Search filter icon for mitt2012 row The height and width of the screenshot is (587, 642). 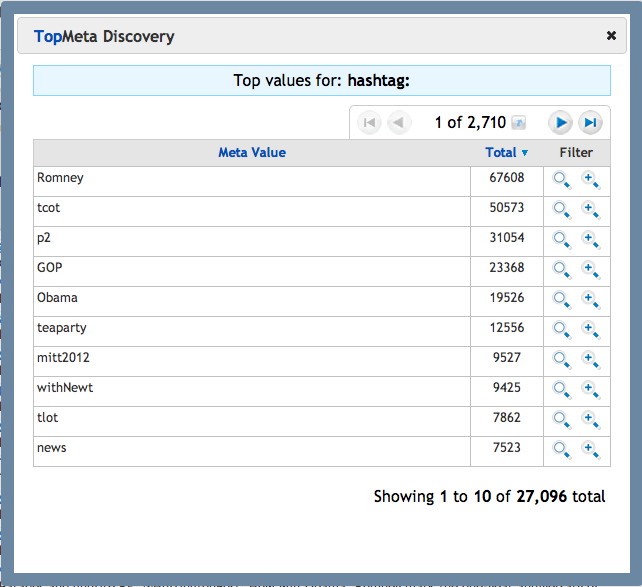coord(562,360)
